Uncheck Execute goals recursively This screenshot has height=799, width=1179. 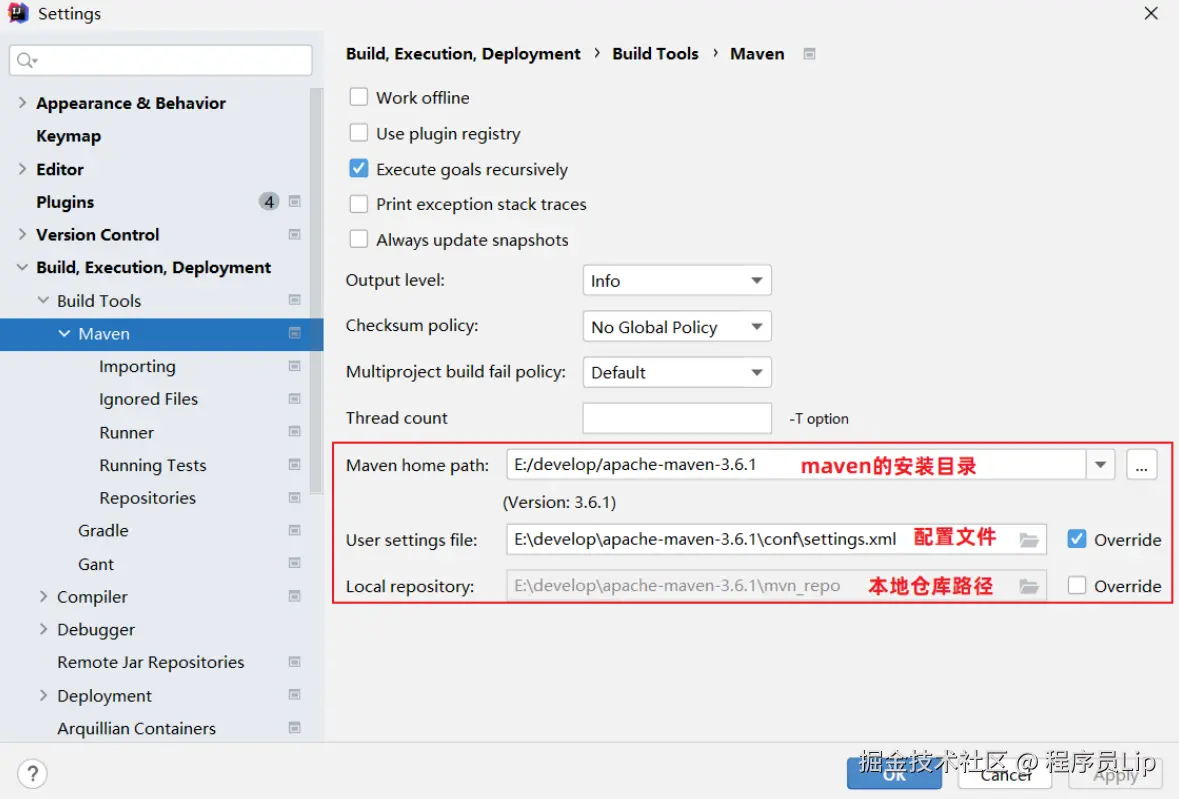[359, 168]
